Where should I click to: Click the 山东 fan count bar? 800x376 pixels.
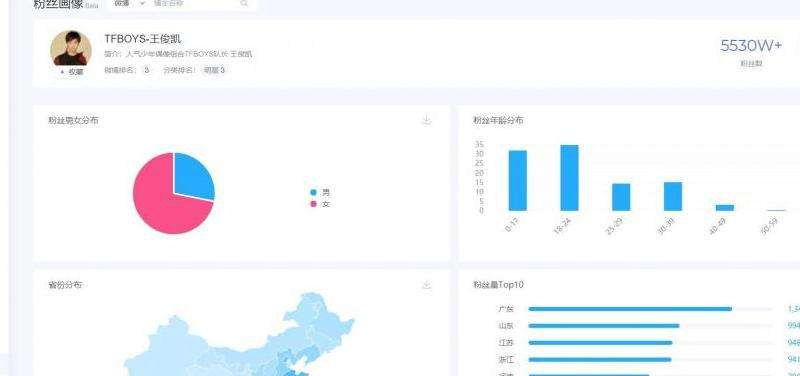coord(604,325)
